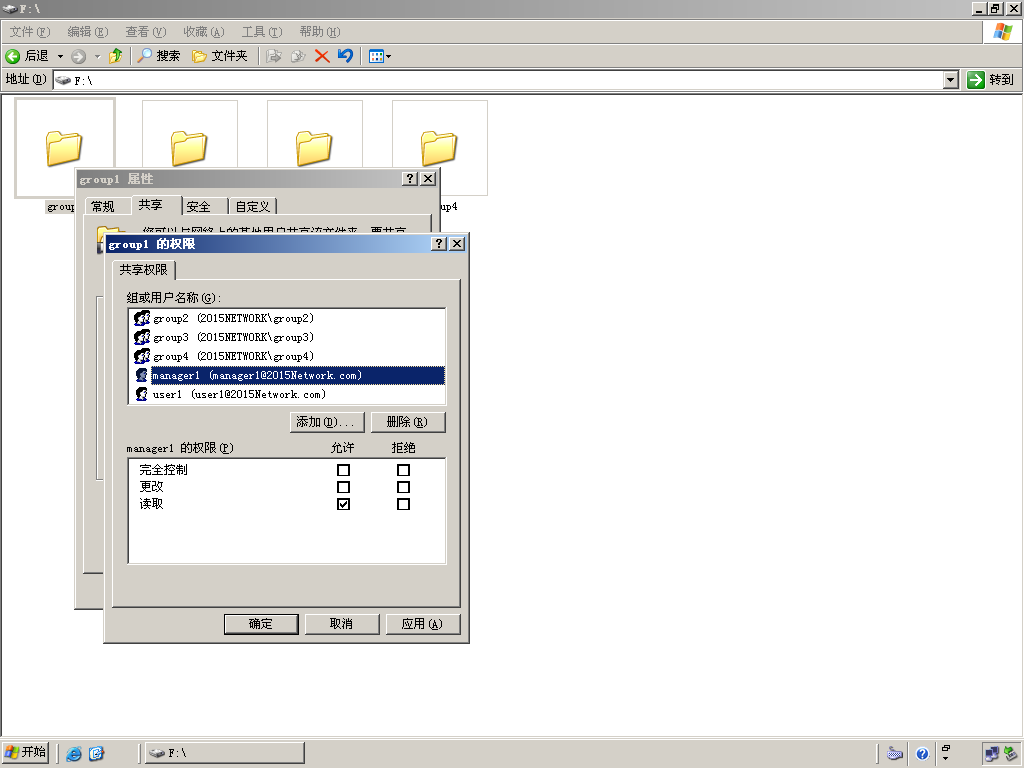The height and width of the screenshot is (768, 1024).
Task: Click the keyboard icon in system tray
Action: [x=895, y=754]
